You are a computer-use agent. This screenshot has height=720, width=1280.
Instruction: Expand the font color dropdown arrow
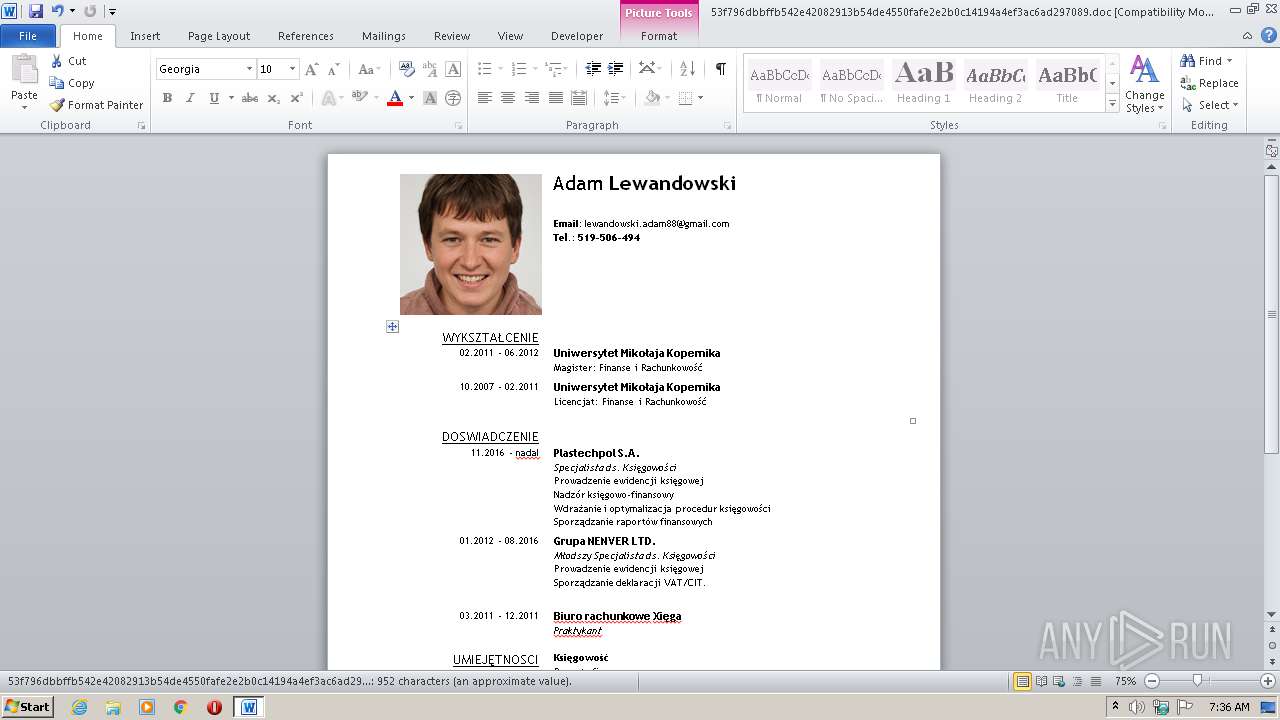click(x=411, y=98)
